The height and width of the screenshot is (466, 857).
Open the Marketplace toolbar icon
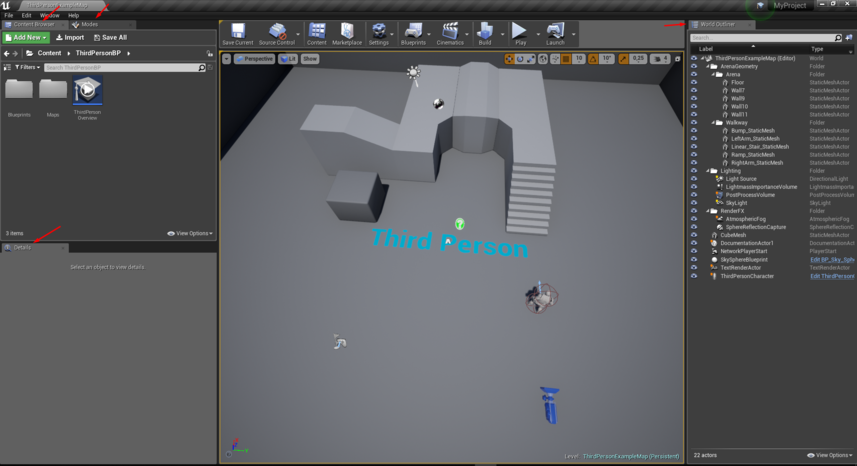347,34
